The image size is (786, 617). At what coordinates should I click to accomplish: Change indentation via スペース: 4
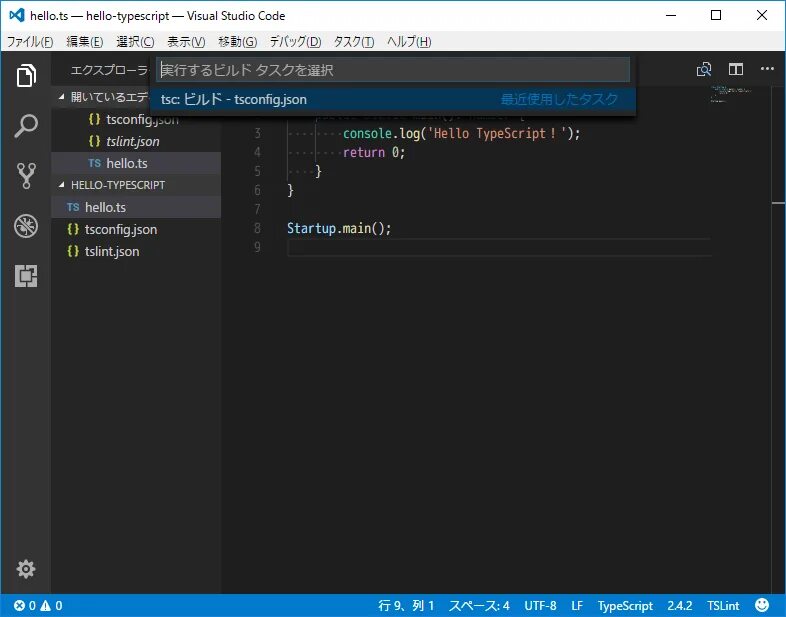[x=479, y=605]
